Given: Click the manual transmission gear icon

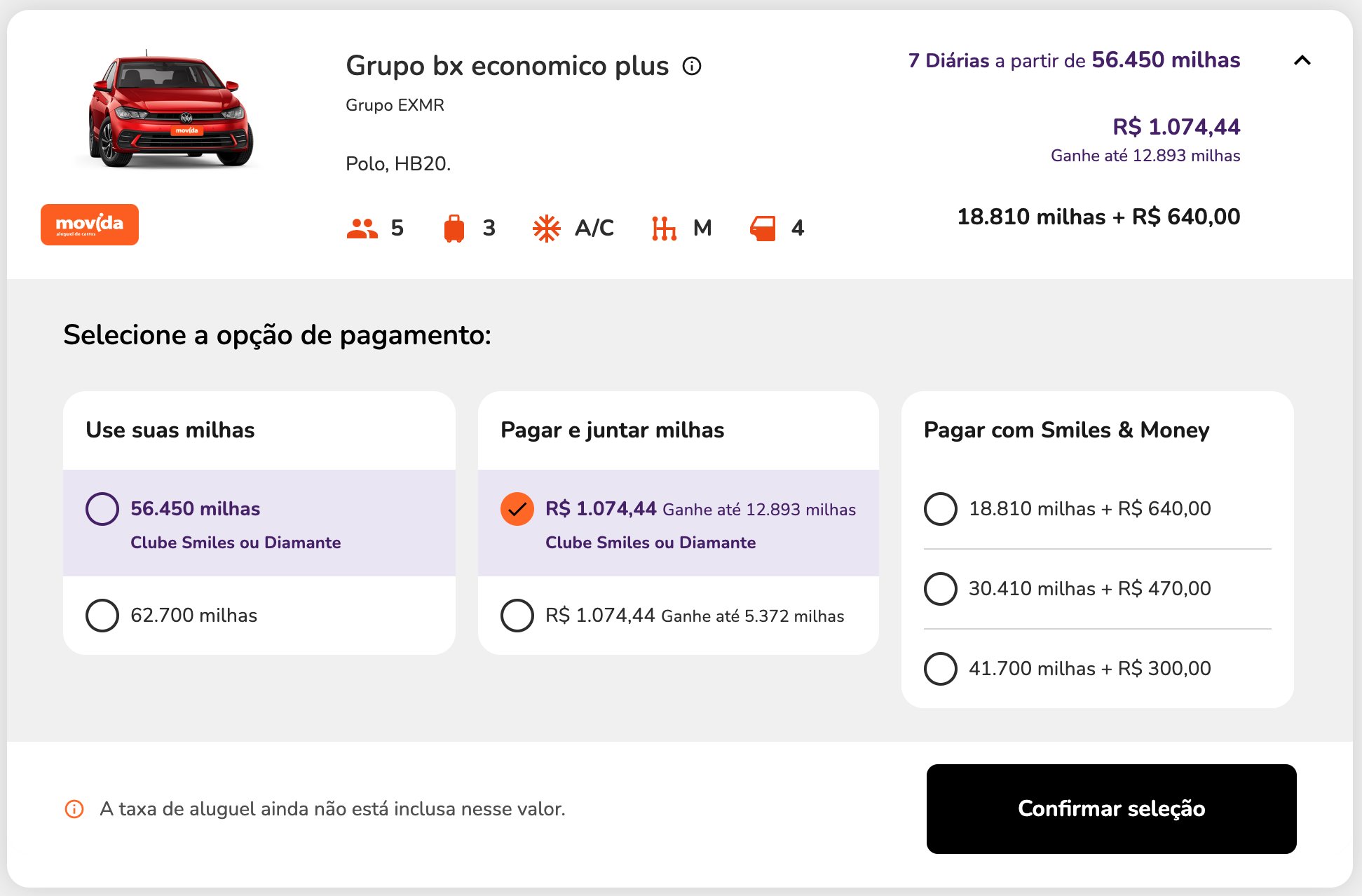Looking at the screenshot, I should (664, 229).
